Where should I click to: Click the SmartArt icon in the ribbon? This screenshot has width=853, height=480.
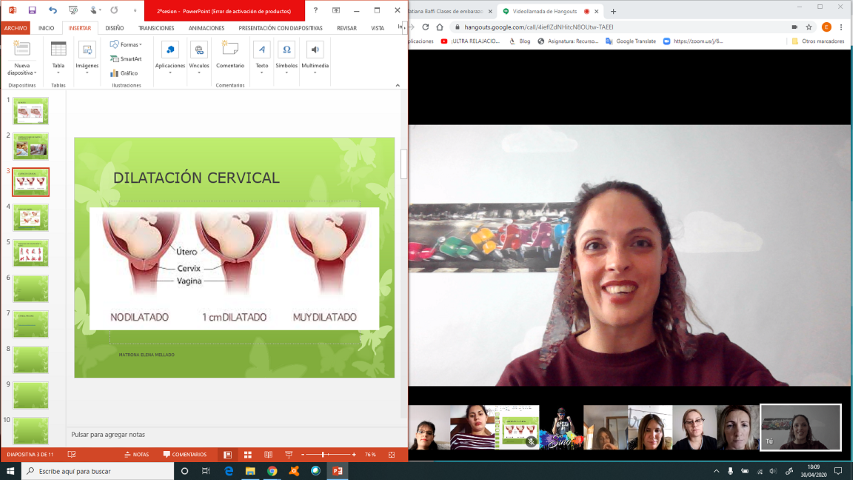point(125,59)
